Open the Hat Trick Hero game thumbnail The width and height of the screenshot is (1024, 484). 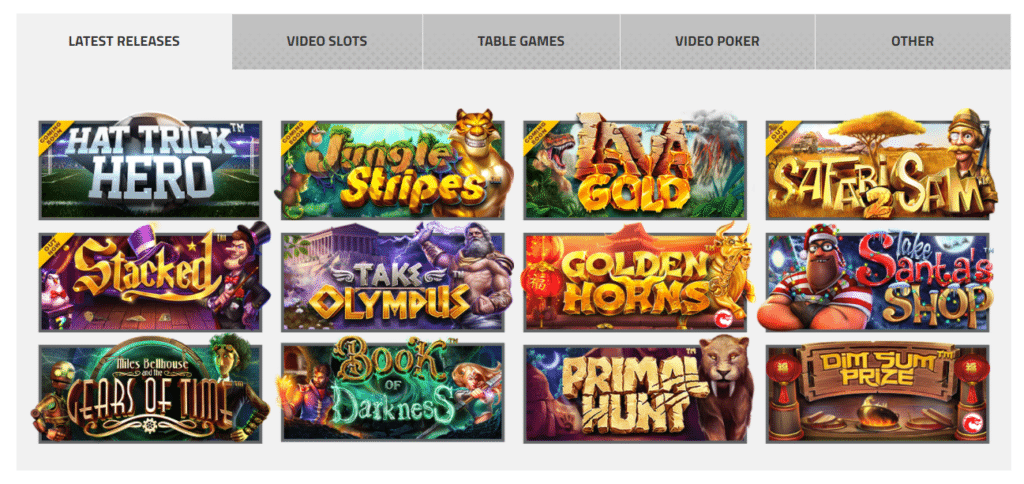150,170
